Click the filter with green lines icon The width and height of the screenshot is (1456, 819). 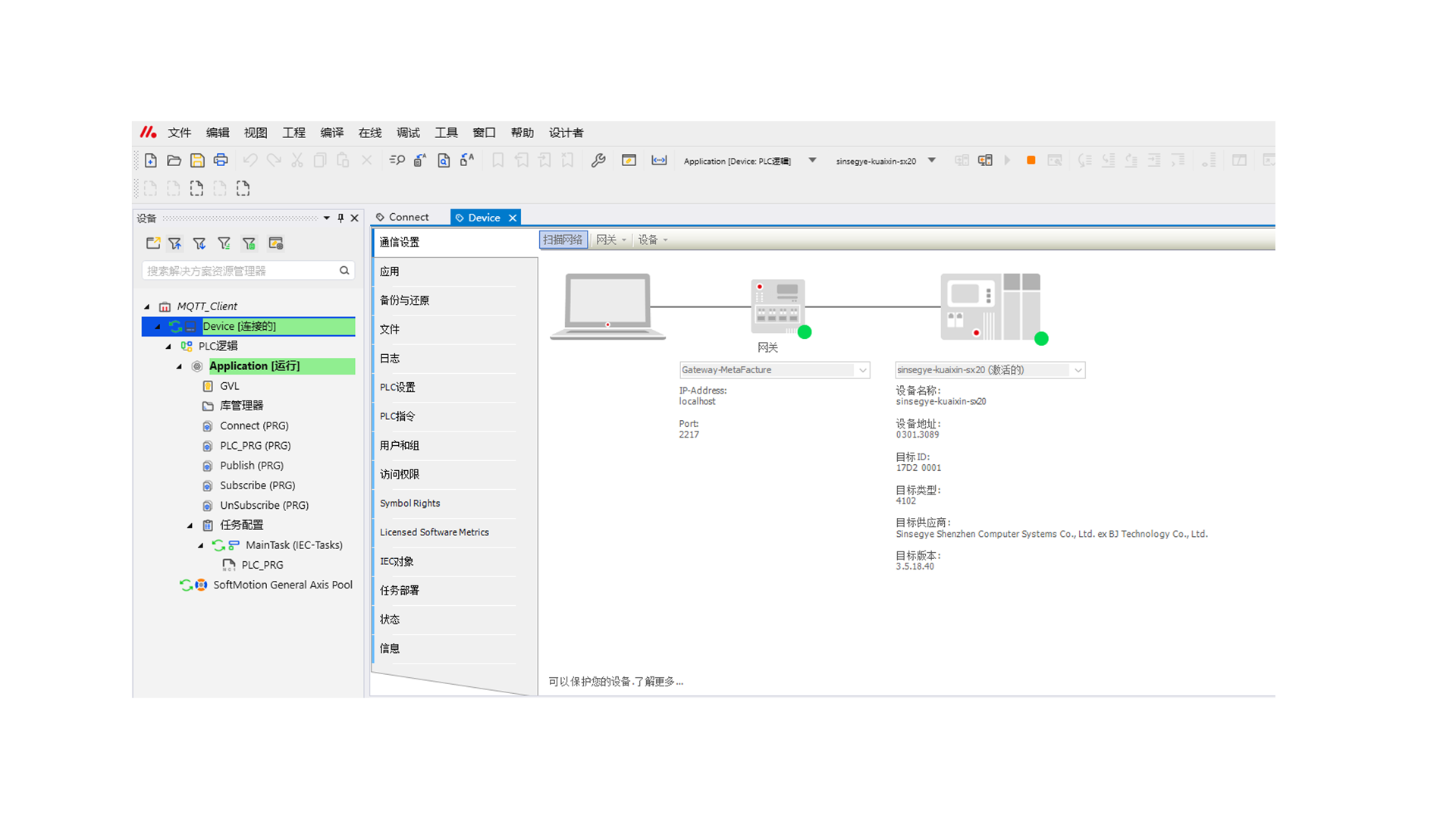click(x=224, y=243)
